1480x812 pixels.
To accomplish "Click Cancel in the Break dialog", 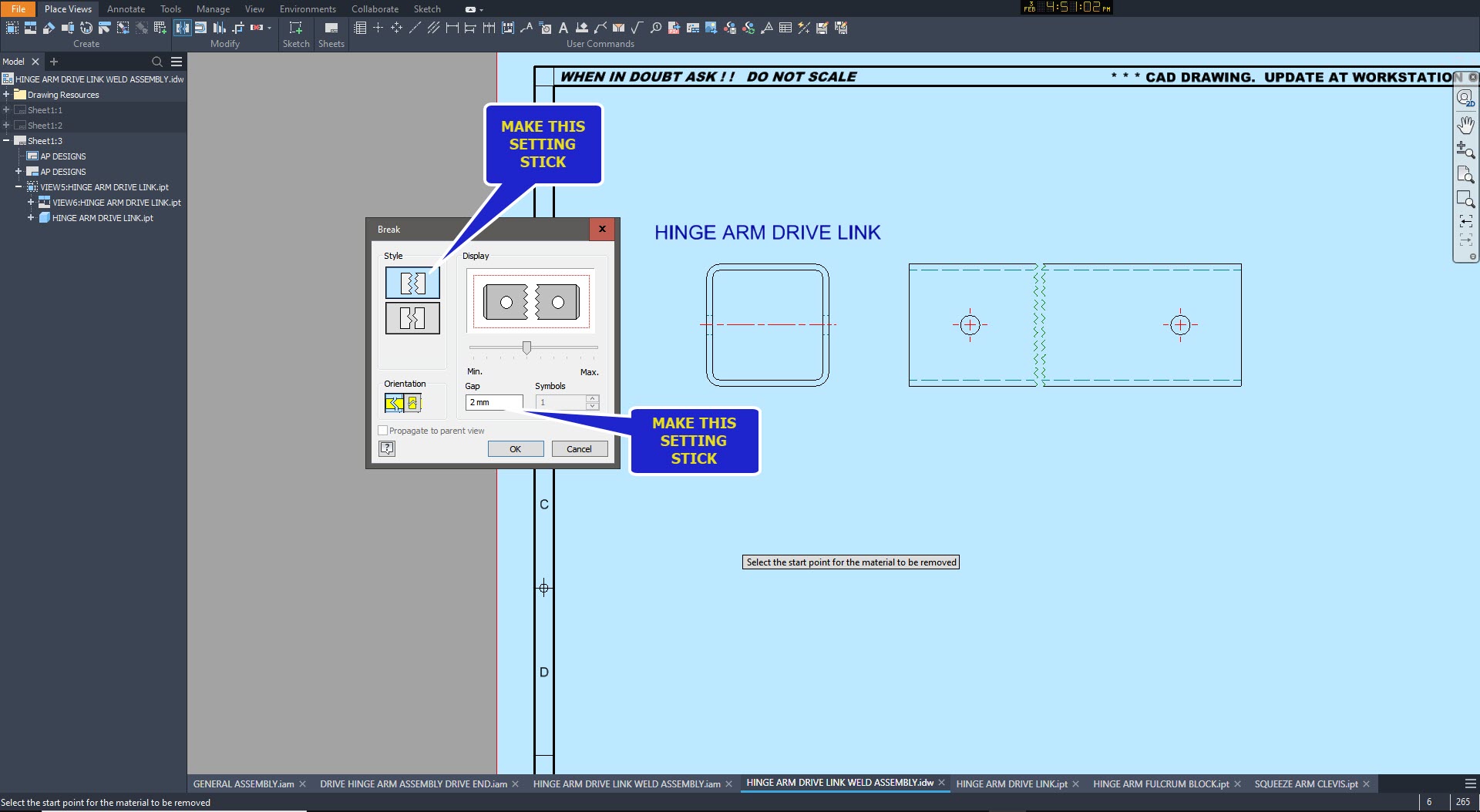I will point(579,448).
